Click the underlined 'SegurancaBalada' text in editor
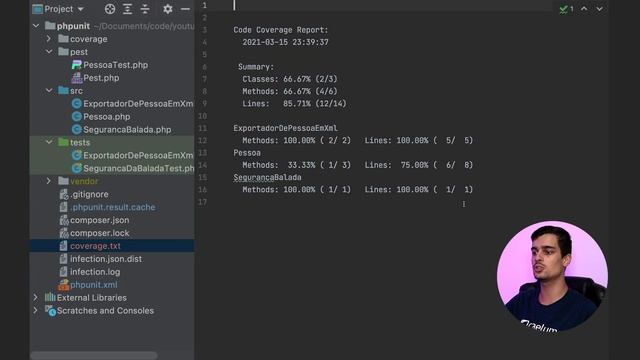The image size is (640, 360). coord(267,178)
